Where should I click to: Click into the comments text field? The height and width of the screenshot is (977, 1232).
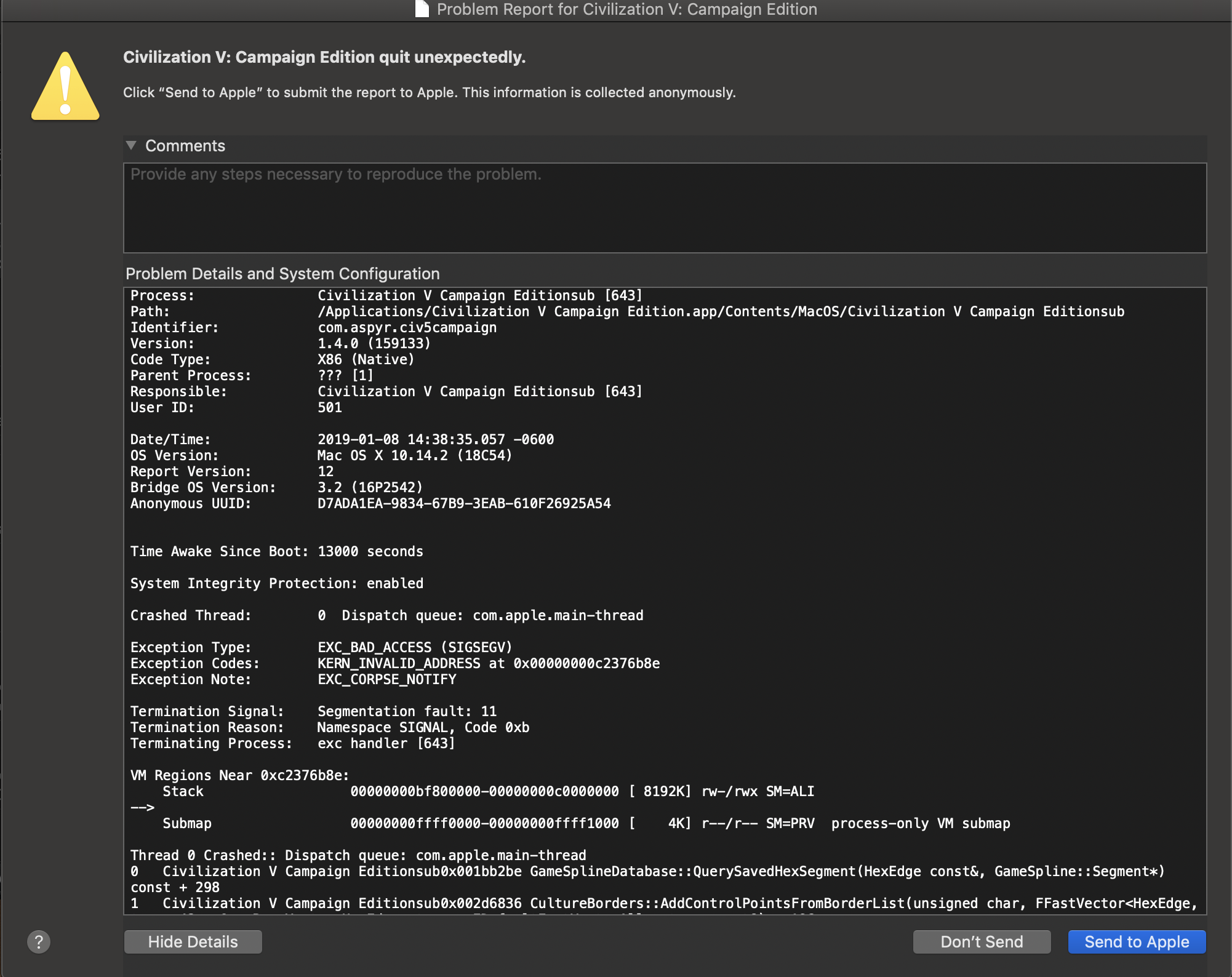click(x=665, y=208)
